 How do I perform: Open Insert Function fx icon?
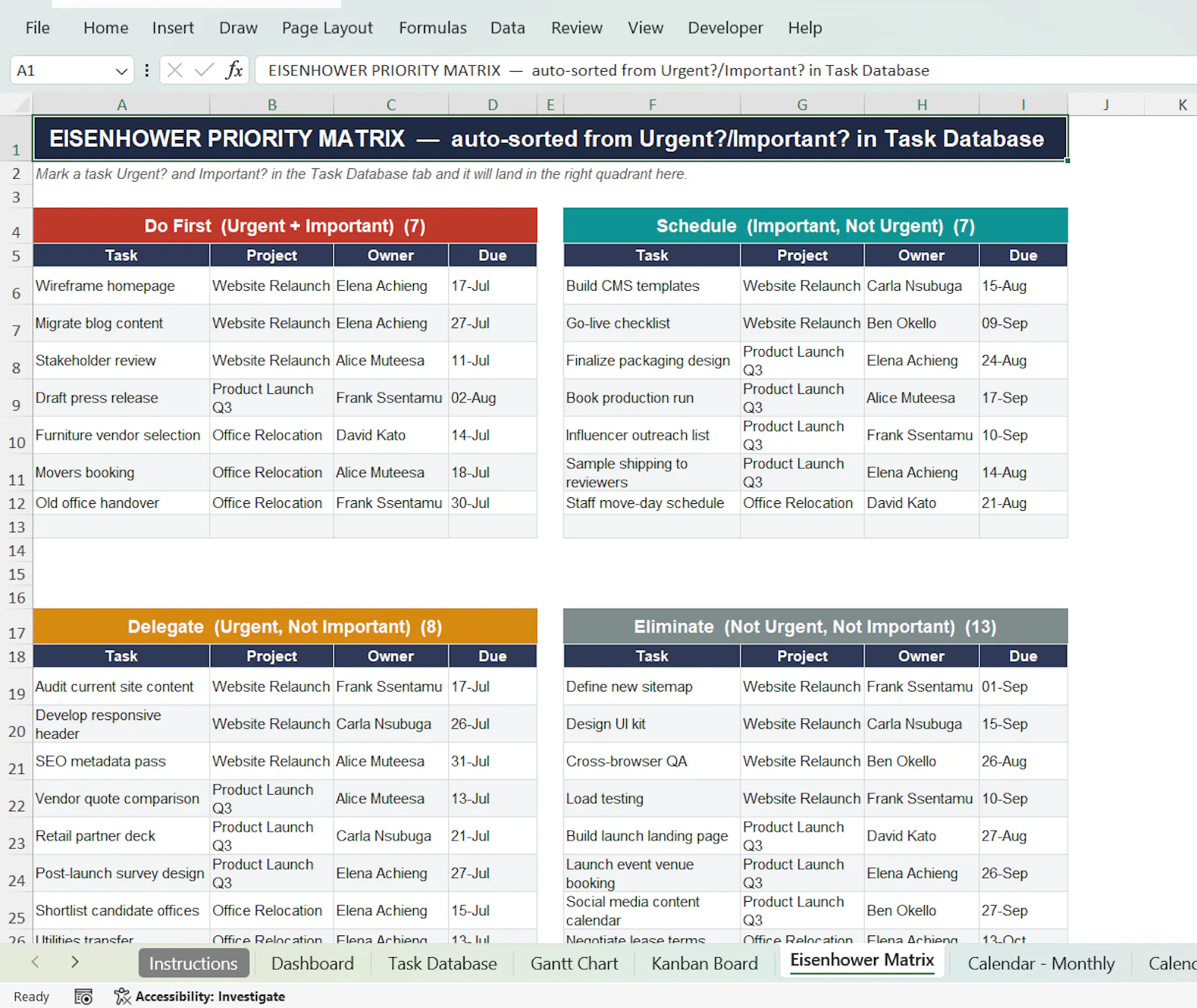tap(234, 70)
